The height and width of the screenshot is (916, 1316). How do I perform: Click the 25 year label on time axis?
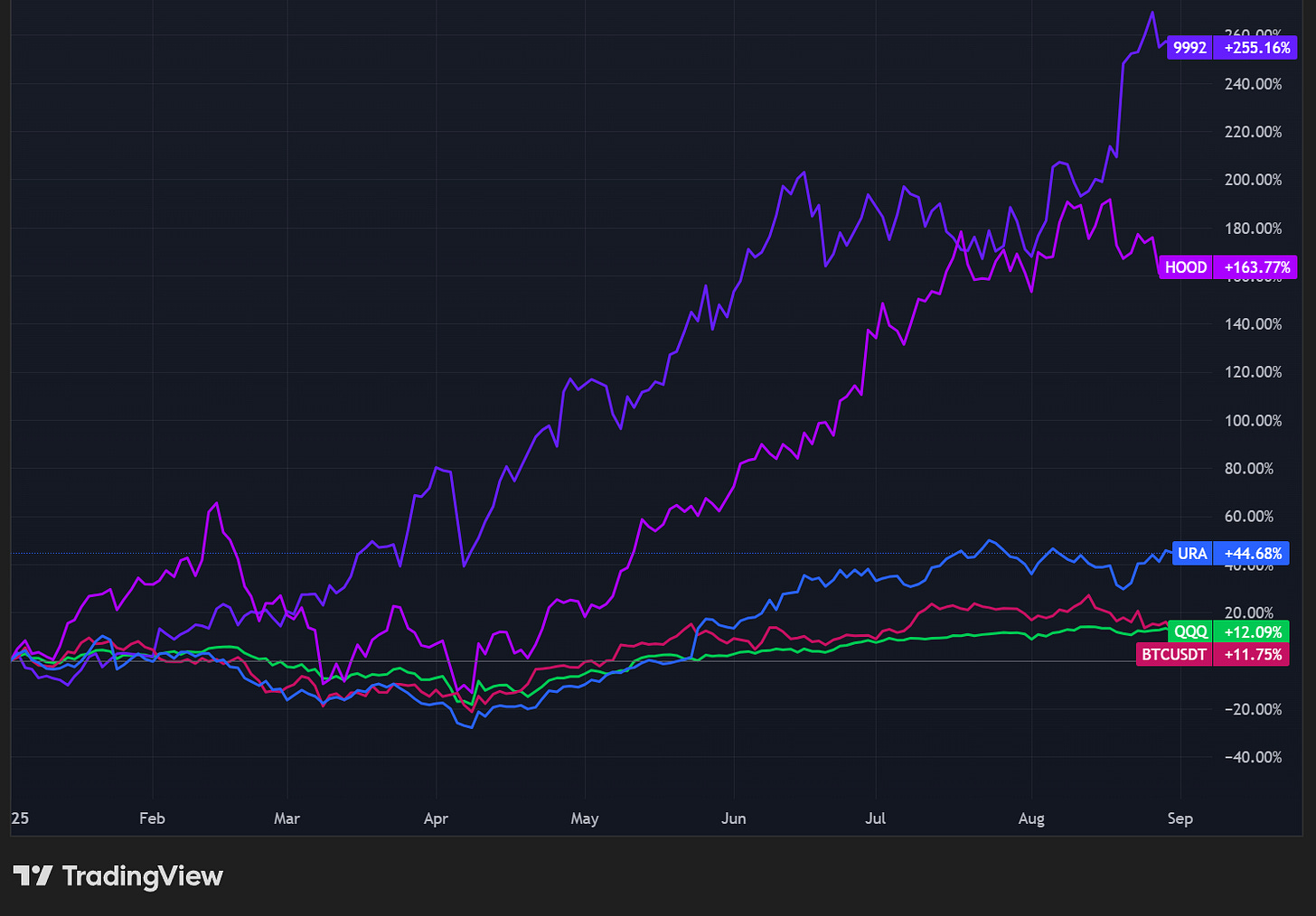tap(20, 818)
